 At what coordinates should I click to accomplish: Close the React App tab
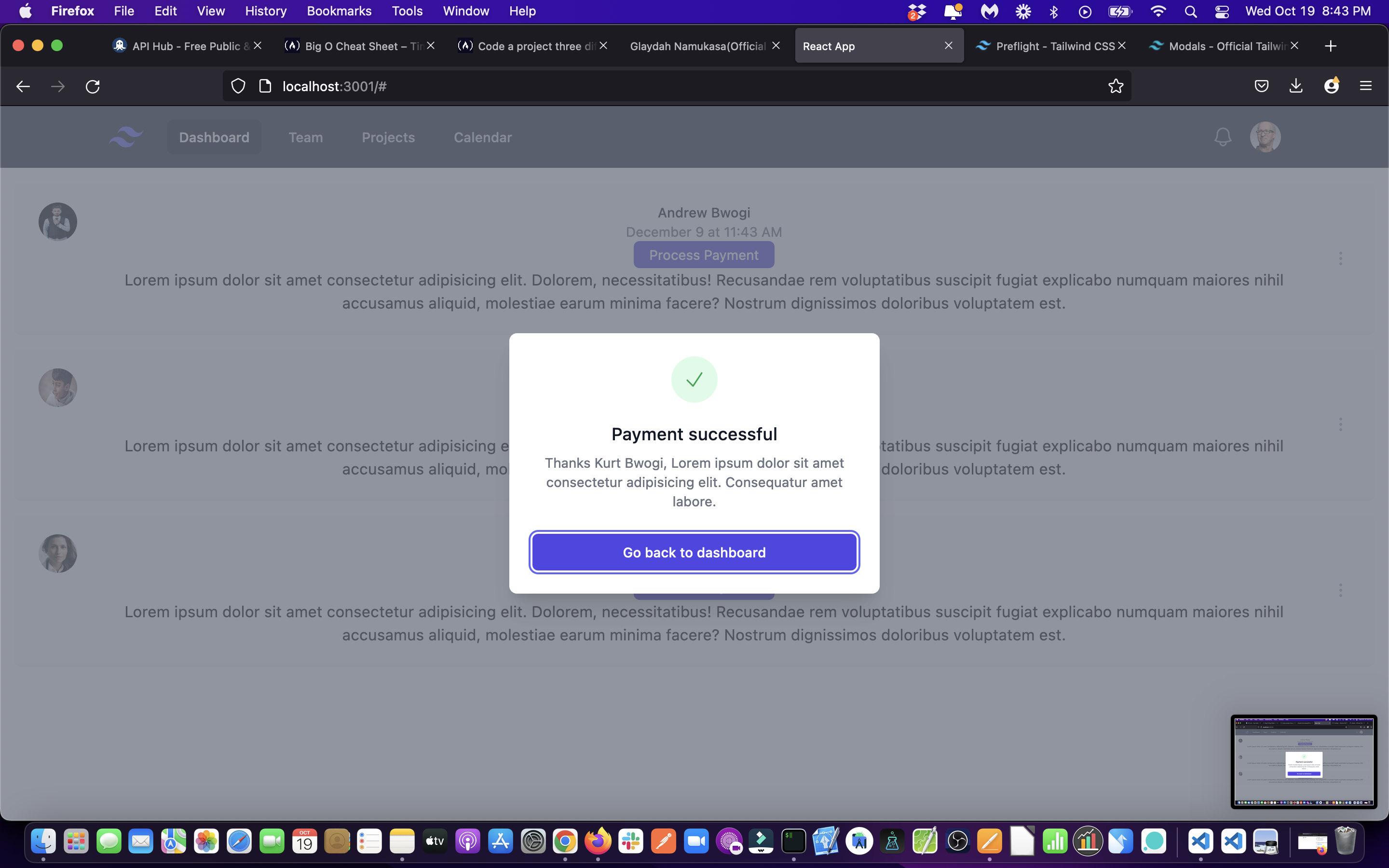[948, 45]
